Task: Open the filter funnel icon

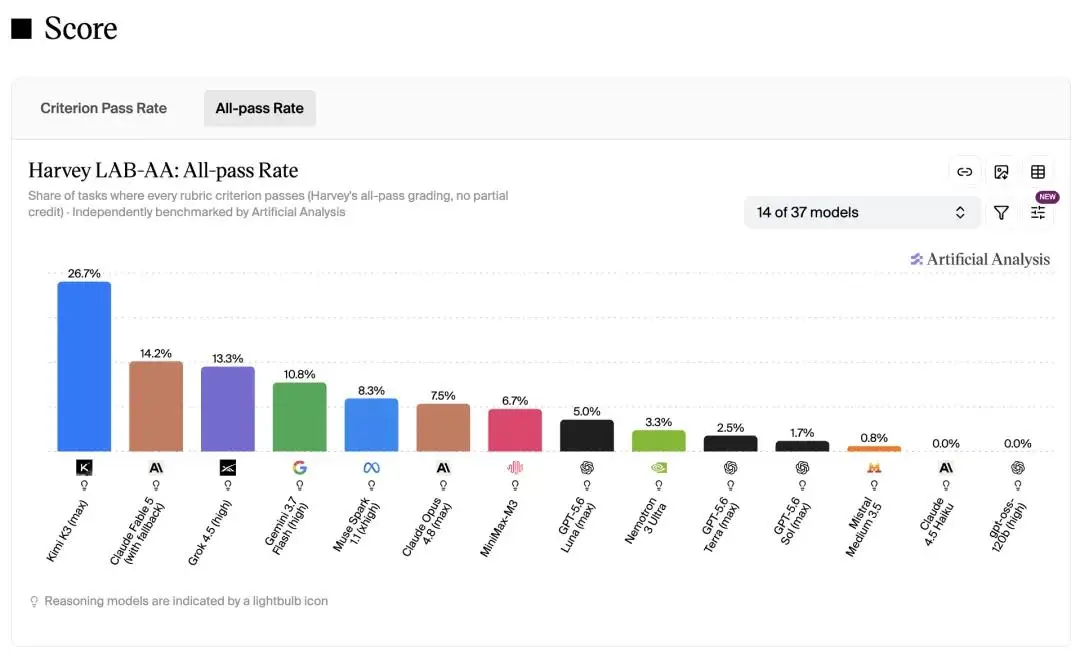Action: click(1001, 213)
